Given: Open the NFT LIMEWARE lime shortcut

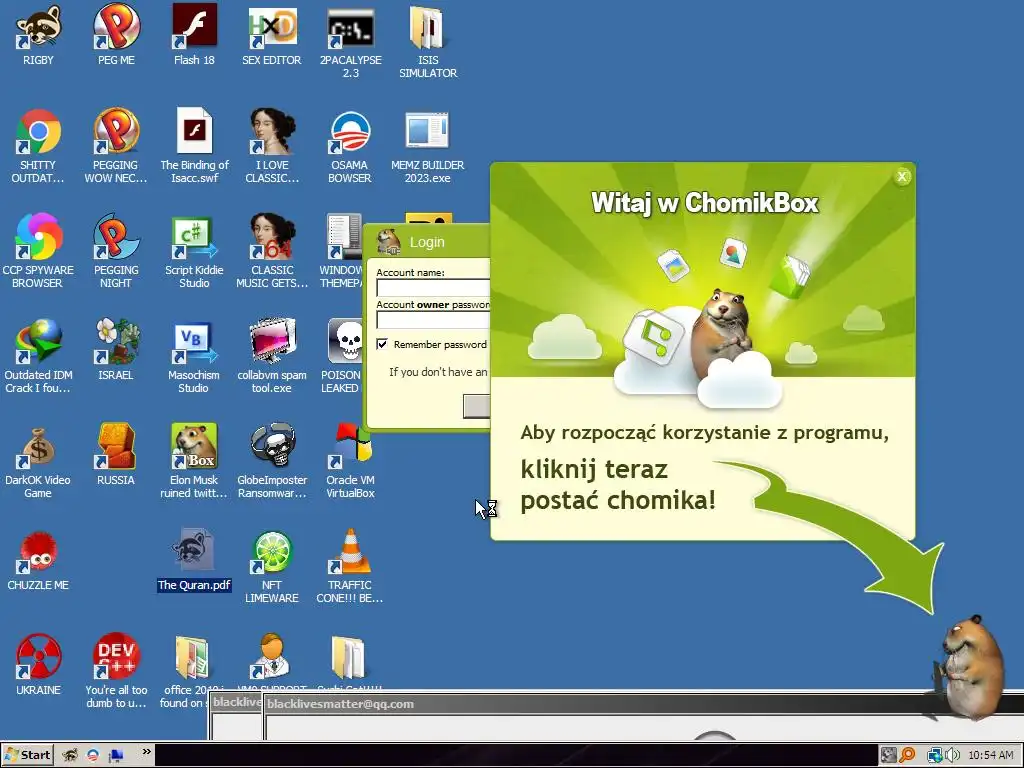Looking at the screenshot, I should pos(272,551).
